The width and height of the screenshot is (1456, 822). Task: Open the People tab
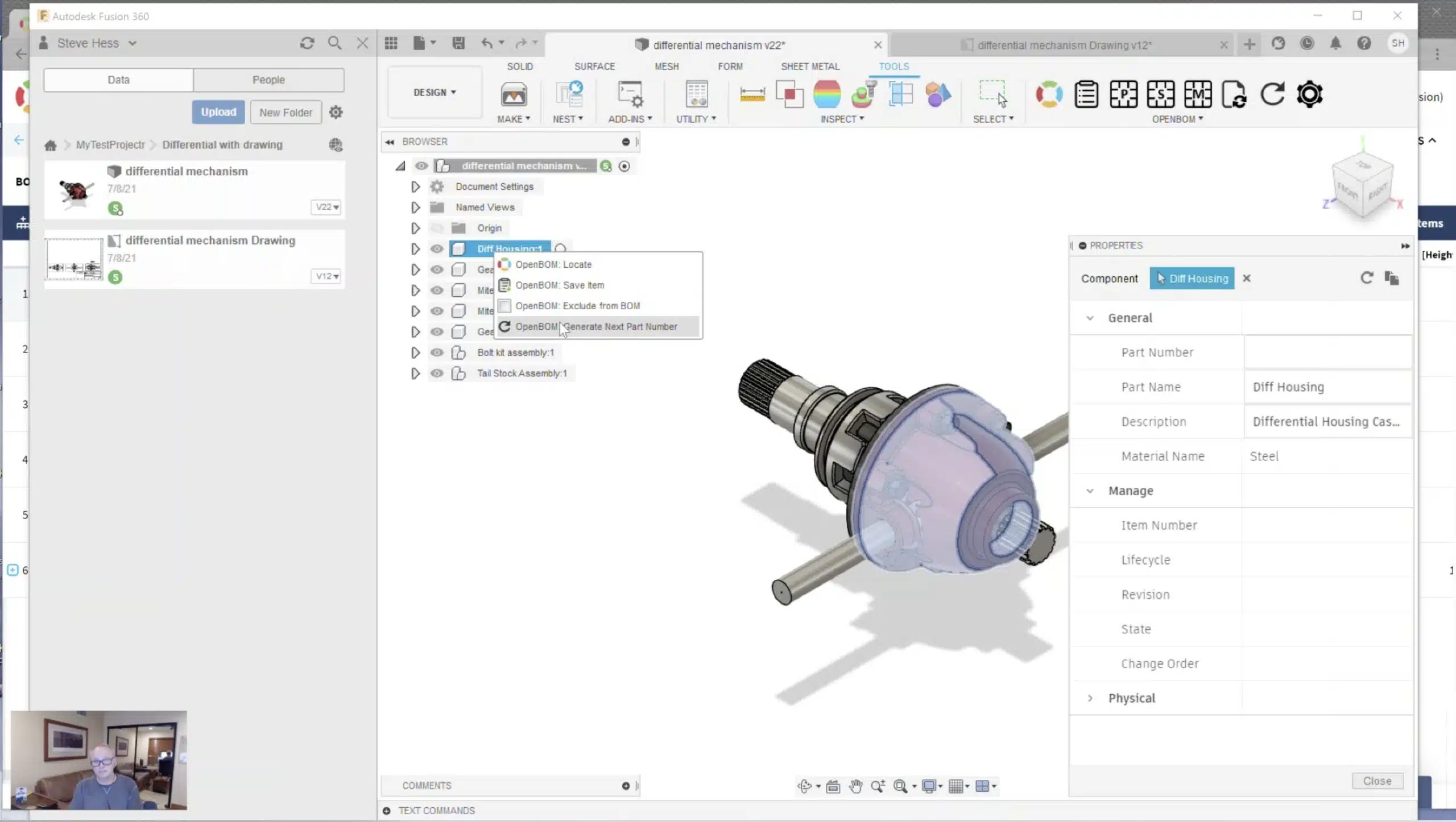tap(268, 80)
